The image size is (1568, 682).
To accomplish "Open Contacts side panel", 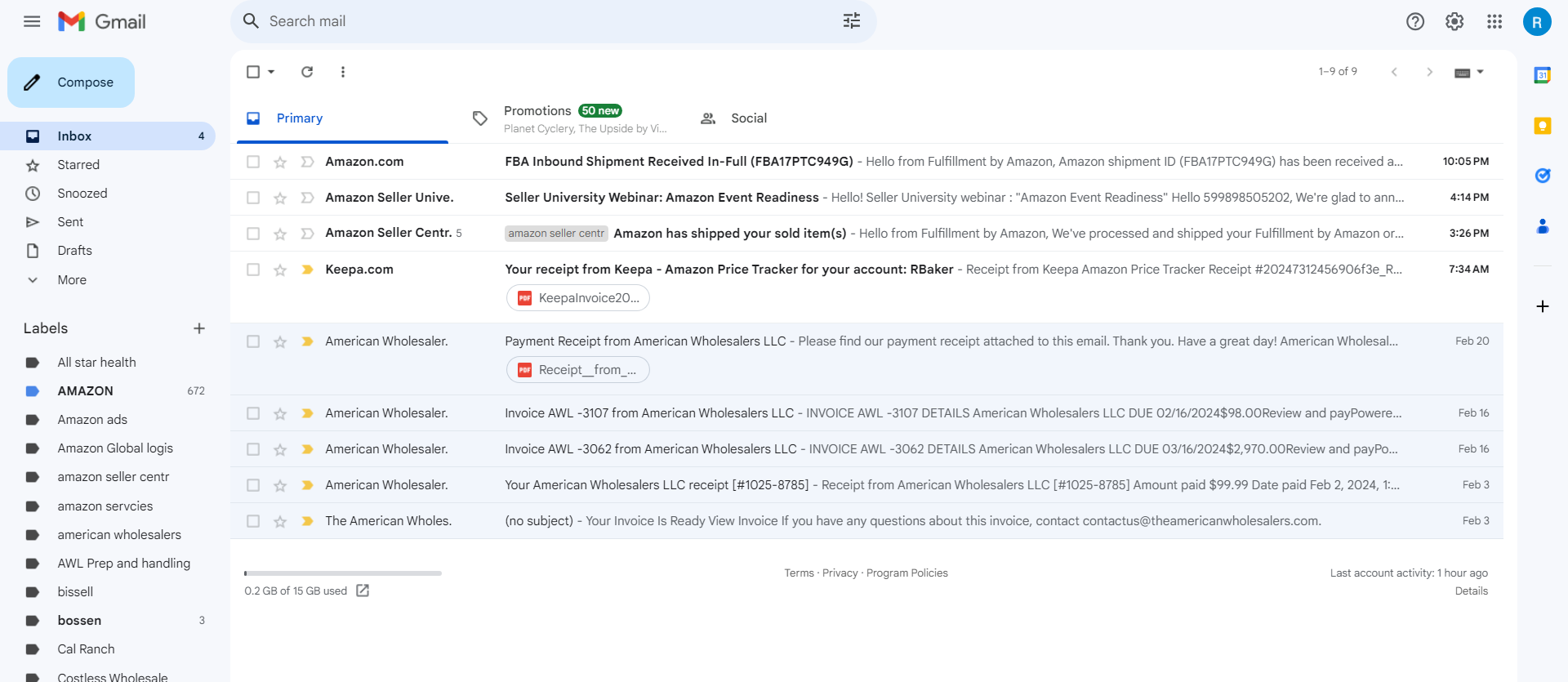I will click(1543, 226).
